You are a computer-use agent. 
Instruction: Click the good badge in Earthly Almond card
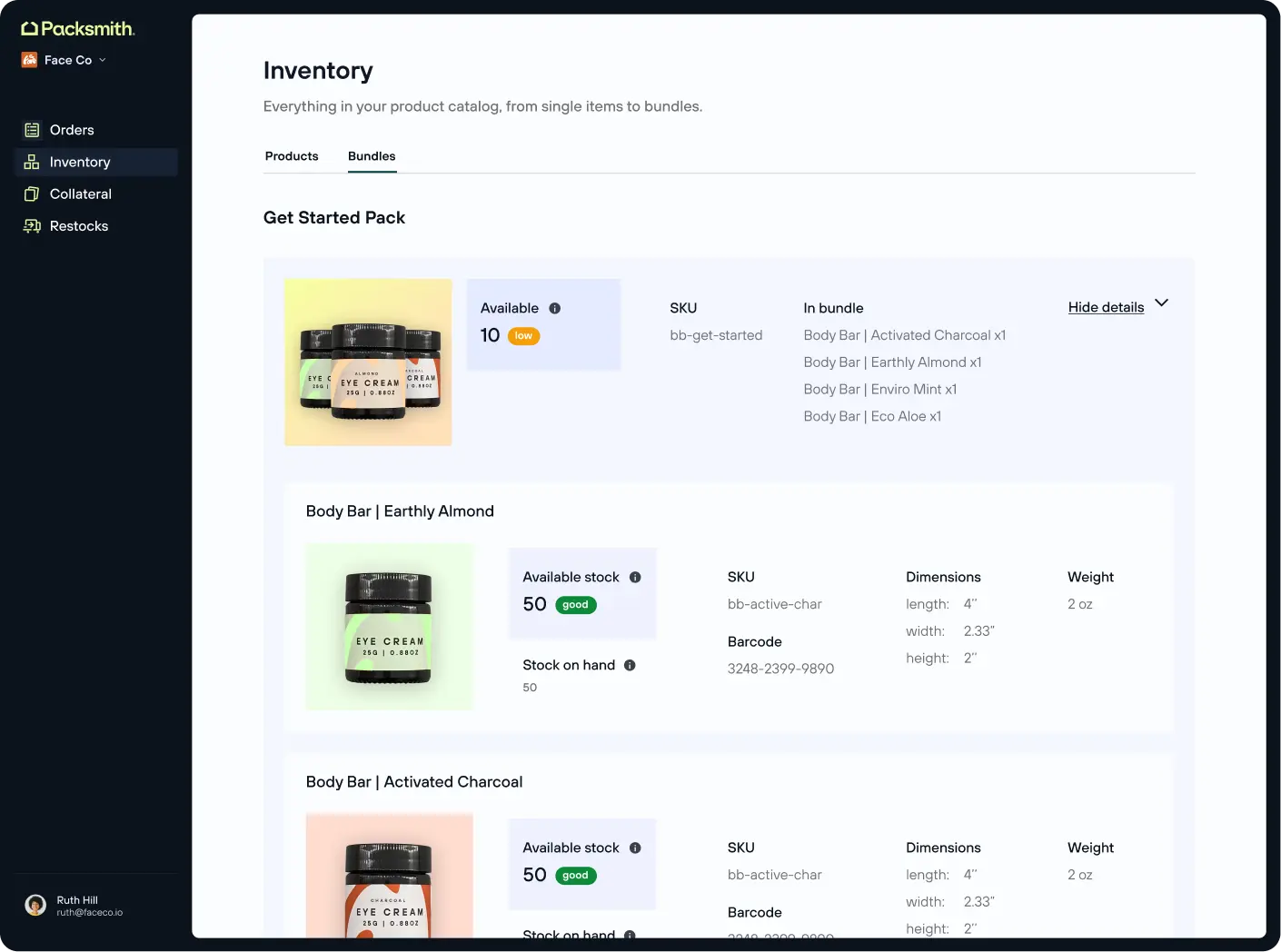click(575, 605)
